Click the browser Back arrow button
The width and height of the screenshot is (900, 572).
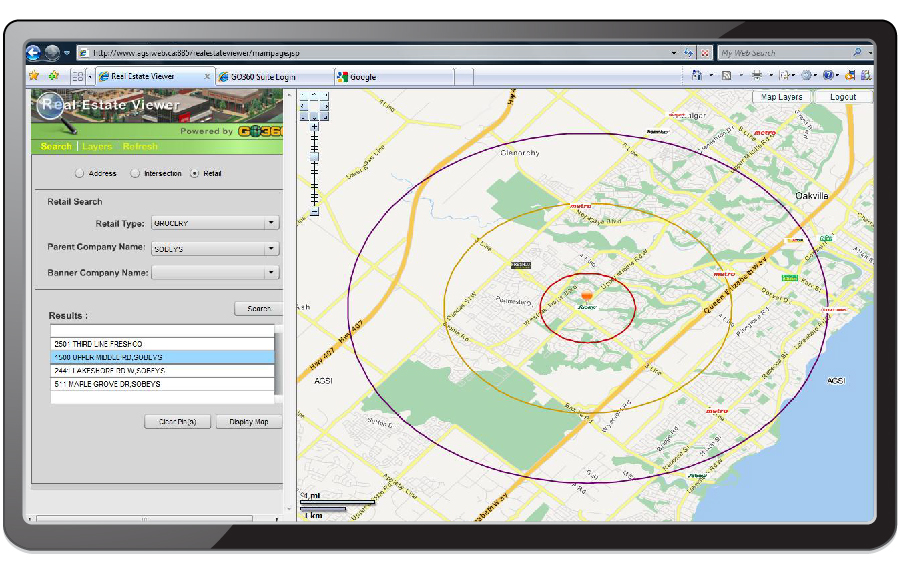33,53
